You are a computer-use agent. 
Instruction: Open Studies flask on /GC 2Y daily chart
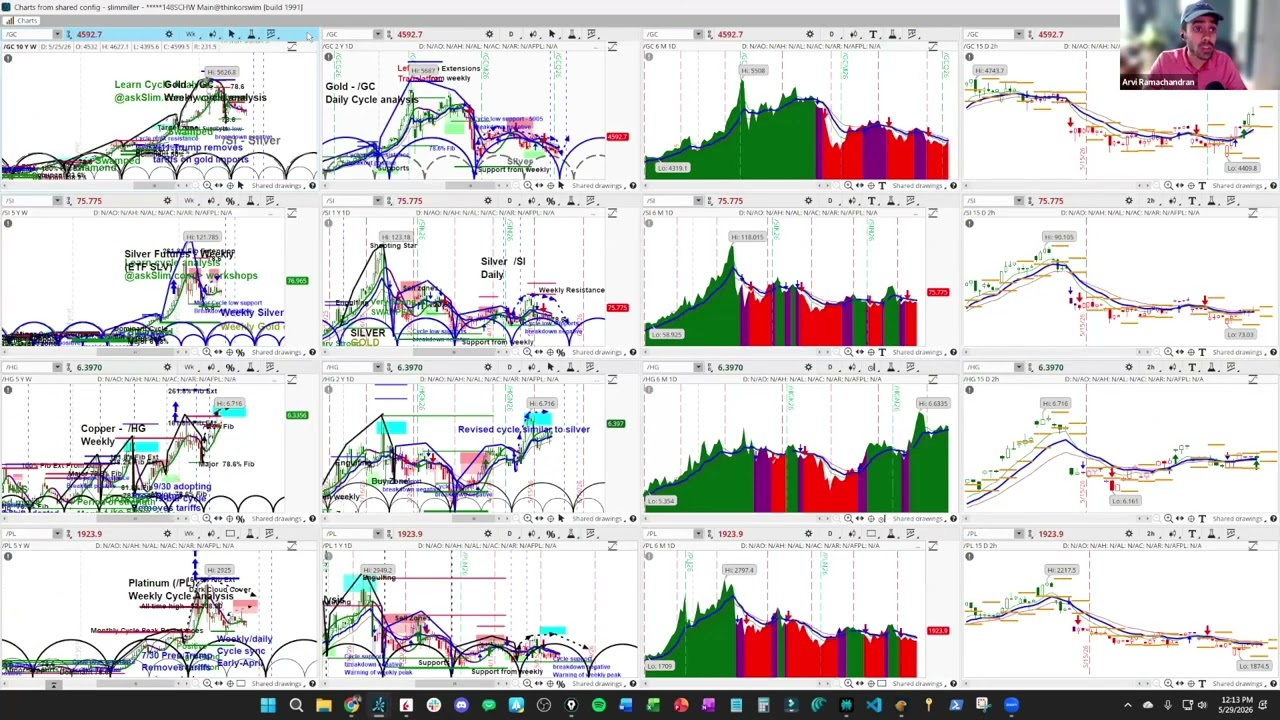click(572, 34)
